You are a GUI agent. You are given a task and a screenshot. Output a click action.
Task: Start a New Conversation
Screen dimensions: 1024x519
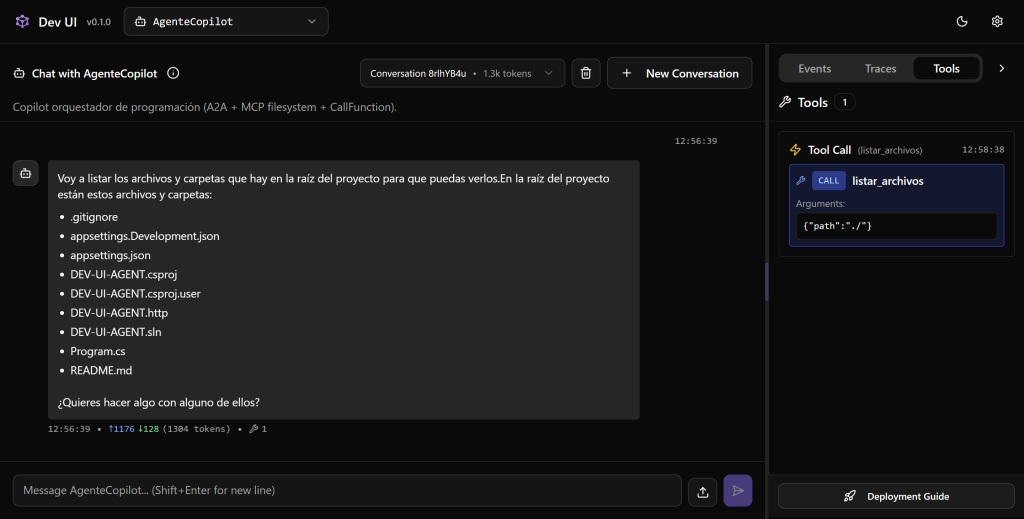pos(679,73)
